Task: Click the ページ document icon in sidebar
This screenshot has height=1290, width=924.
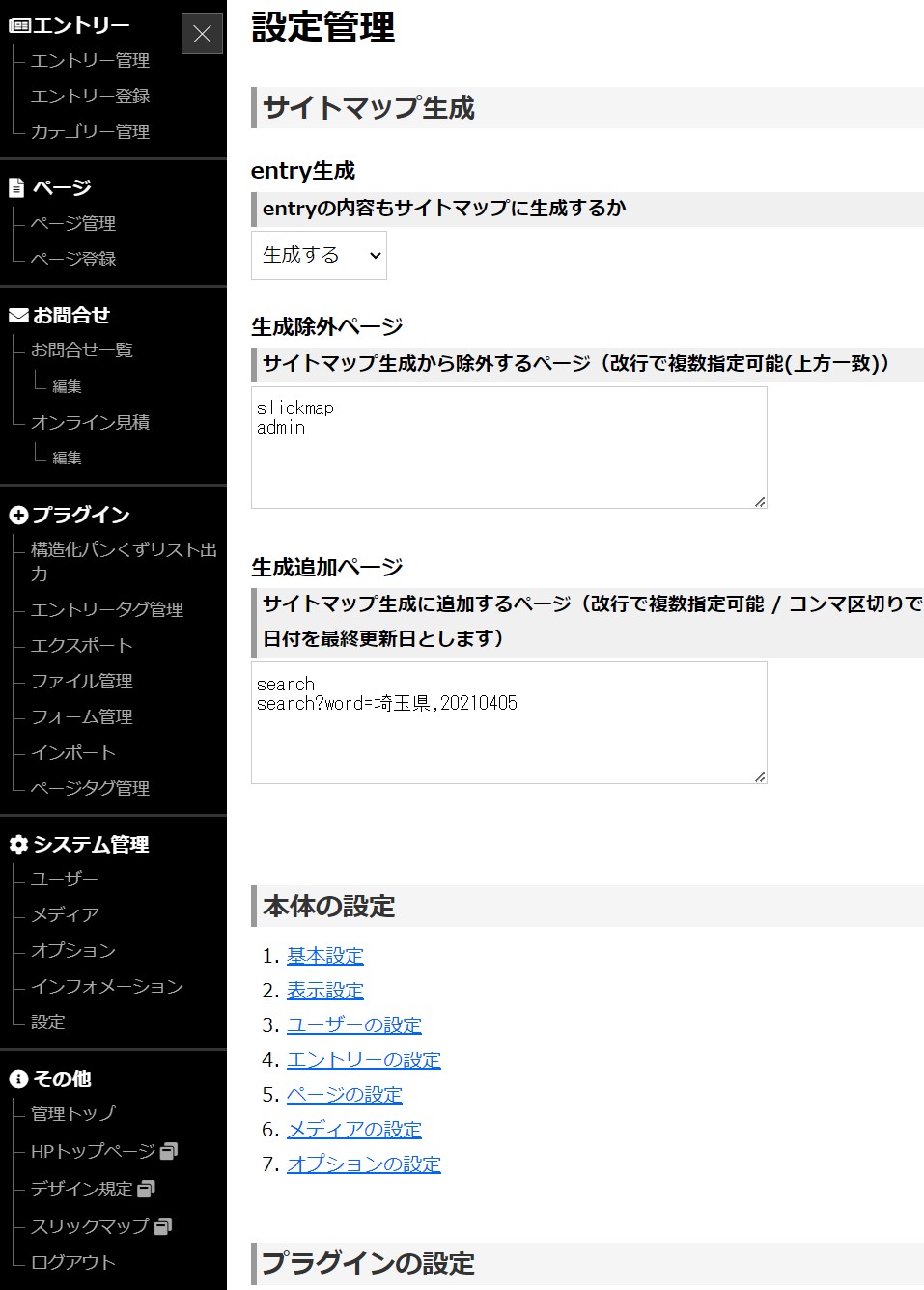Action: coord(15,186)
